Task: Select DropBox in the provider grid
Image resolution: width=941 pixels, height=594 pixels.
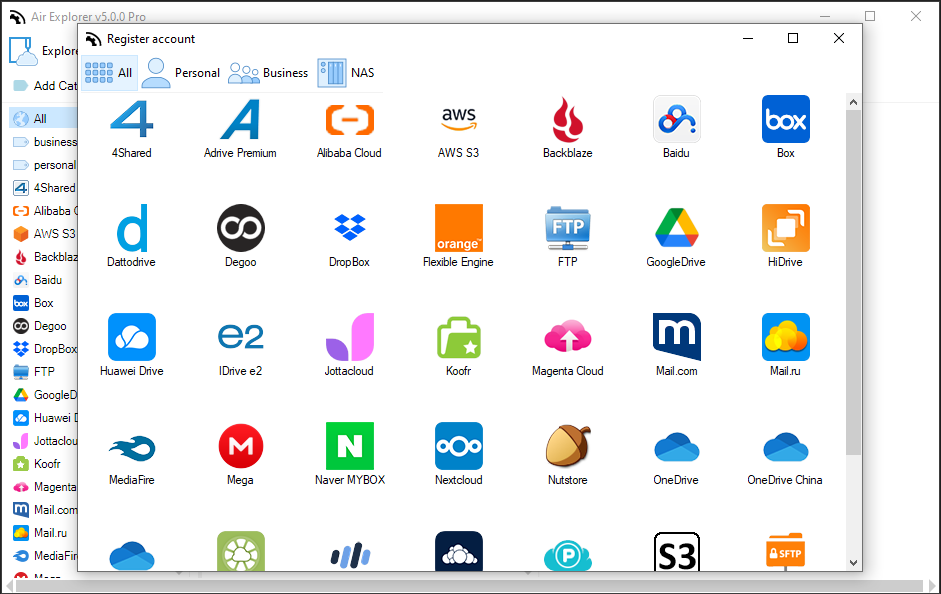Action: pyautogui.click(x=349, y=229)
